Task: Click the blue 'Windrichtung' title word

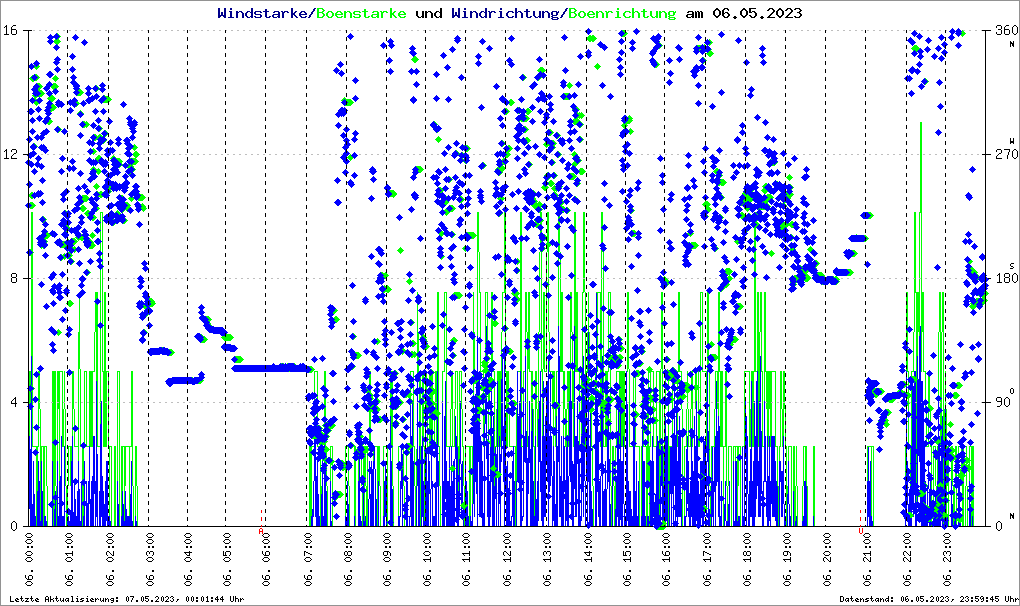Action: tap(506, 13)
